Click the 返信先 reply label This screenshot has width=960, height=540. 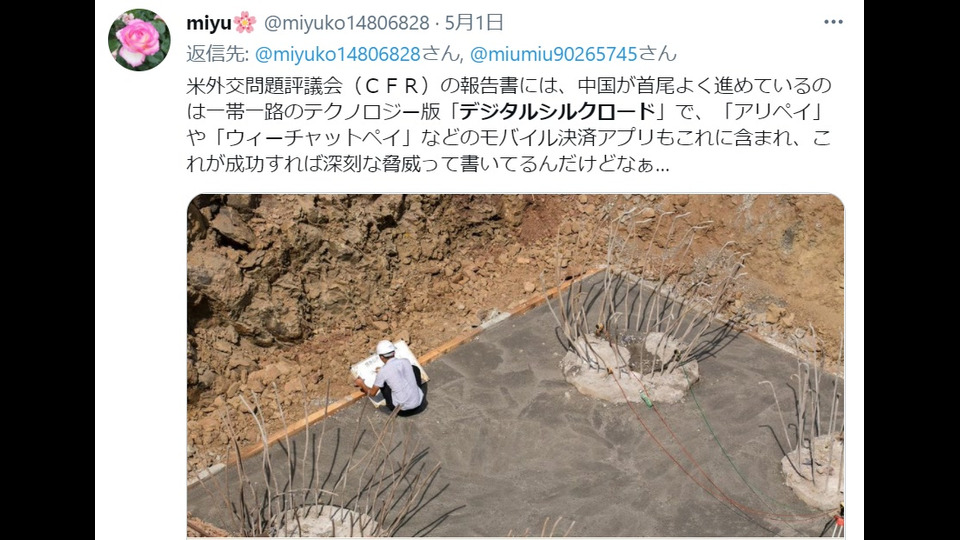pos(217,54)
